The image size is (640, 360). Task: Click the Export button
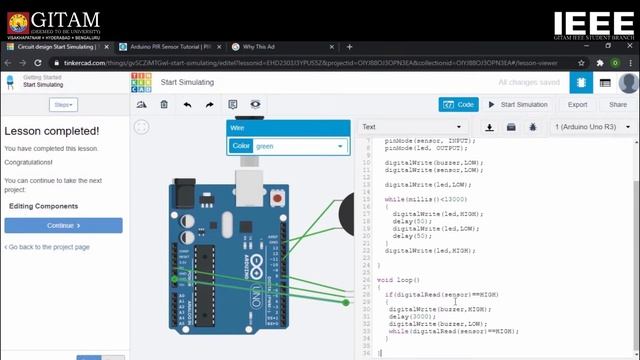pyautogui.click(x=577, y=104)
